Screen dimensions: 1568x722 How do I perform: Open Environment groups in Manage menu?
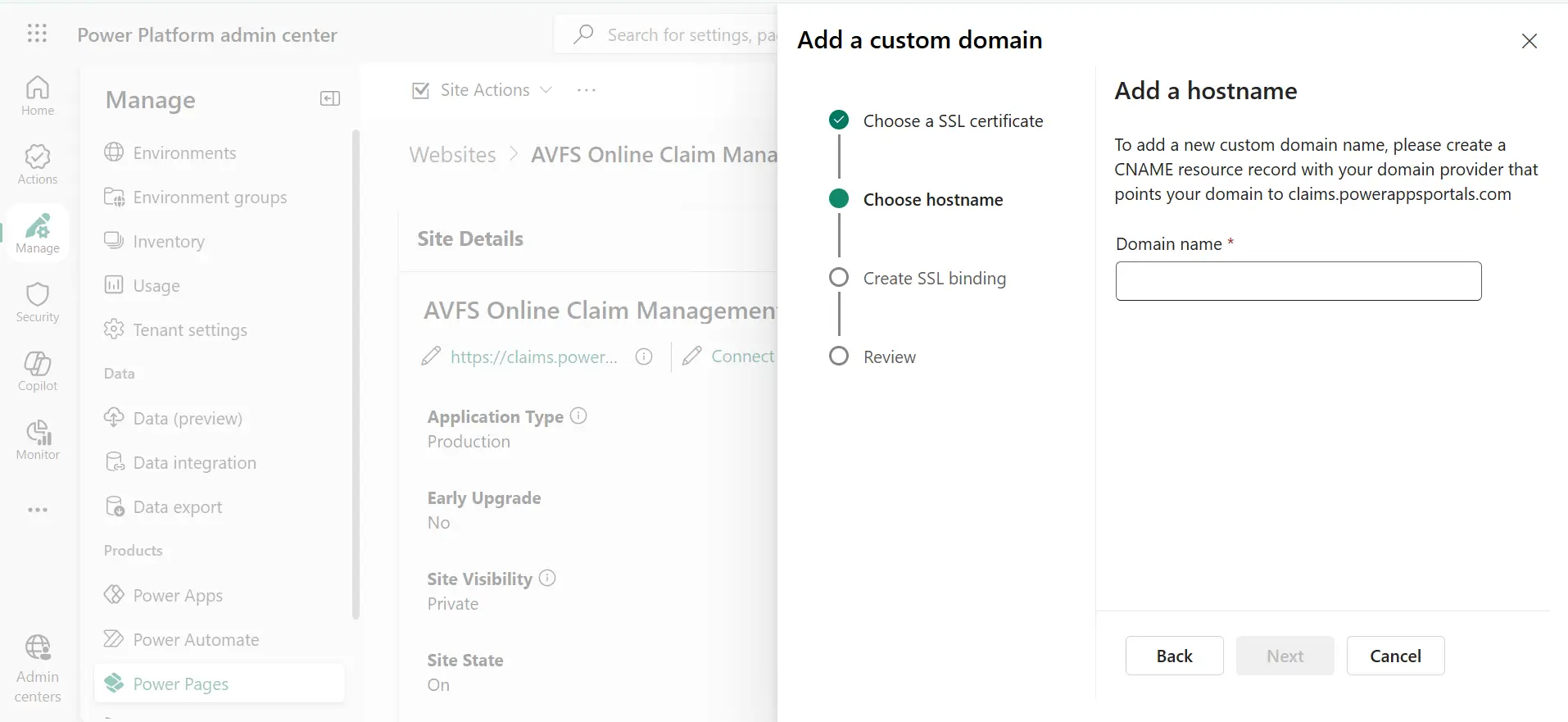click(x=195, y=198)
